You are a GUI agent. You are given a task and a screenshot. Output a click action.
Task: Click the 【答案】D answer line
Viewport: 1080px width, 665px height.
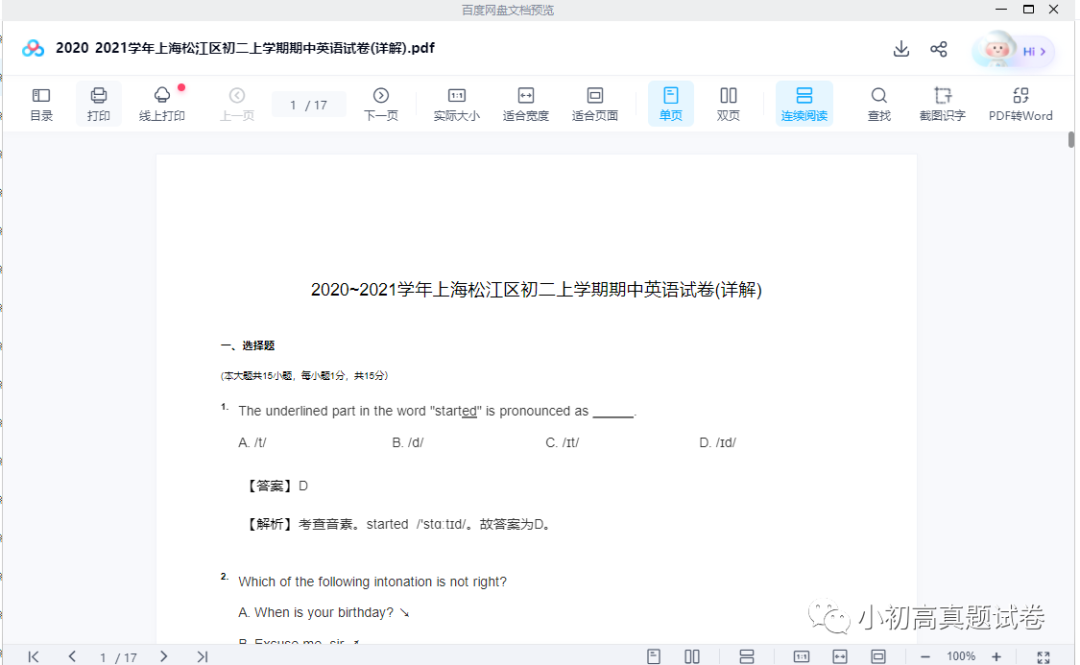pos(276,486)
